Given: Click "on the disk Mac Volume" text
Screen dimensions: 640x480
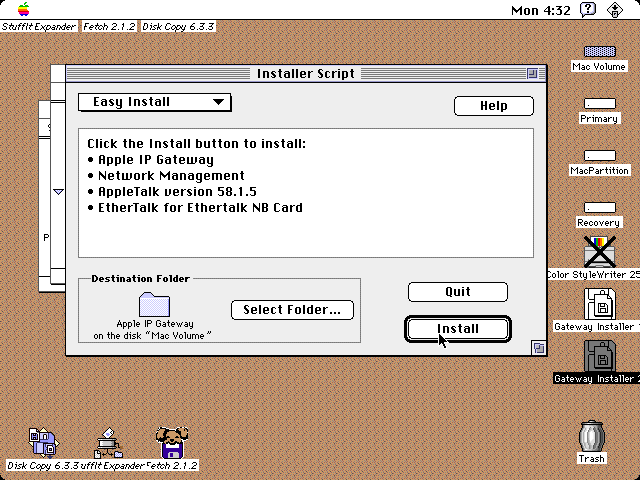Looking at the screenshot, I should [153, 336].
